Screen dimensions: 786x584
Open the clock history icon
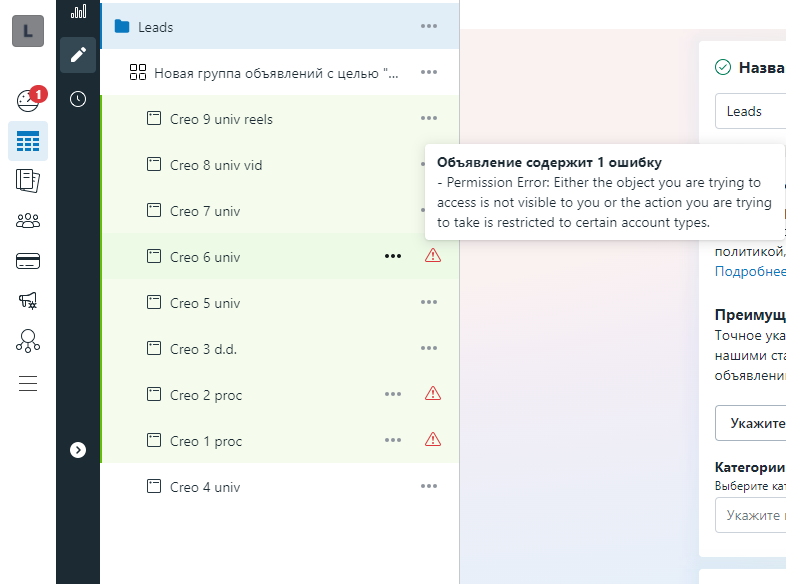[x=78, y=99]
